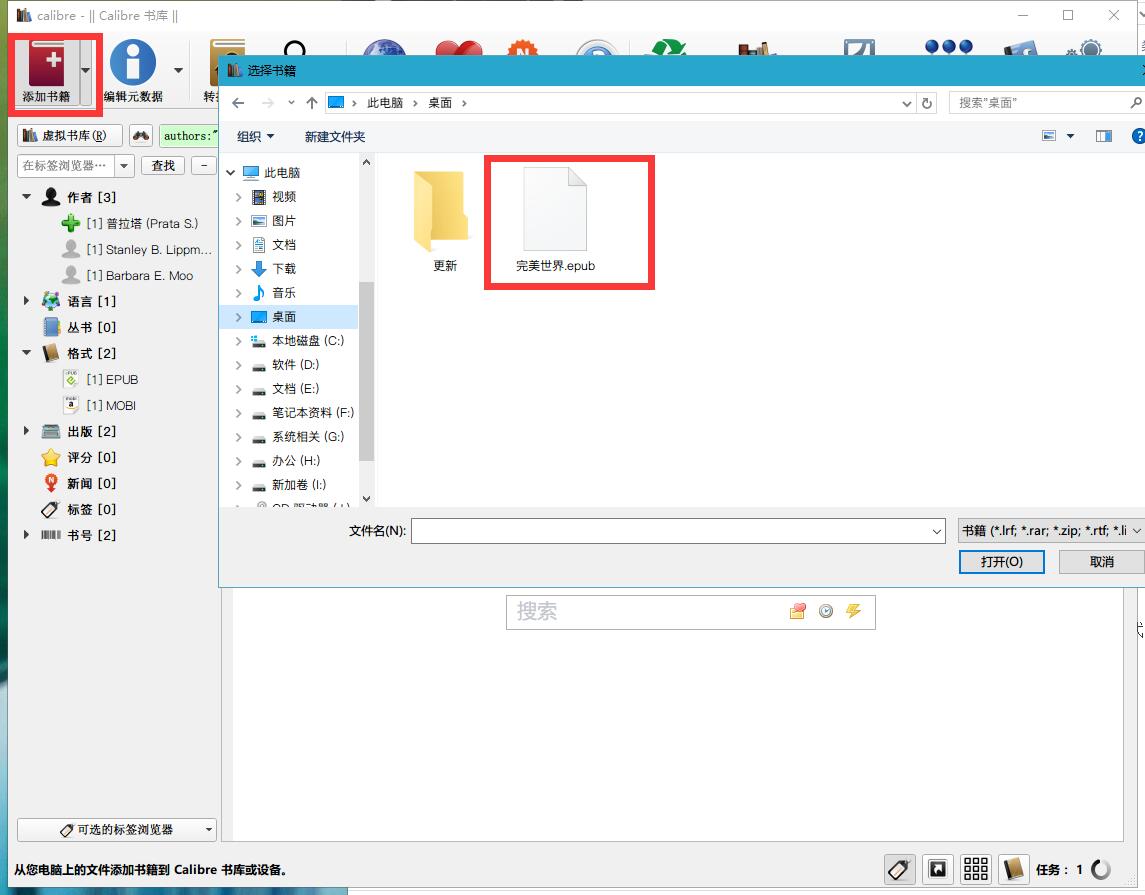Click the 取消 button
Image resolution: width=1145 pixels, height=895 pixels.
(1101, 561)
